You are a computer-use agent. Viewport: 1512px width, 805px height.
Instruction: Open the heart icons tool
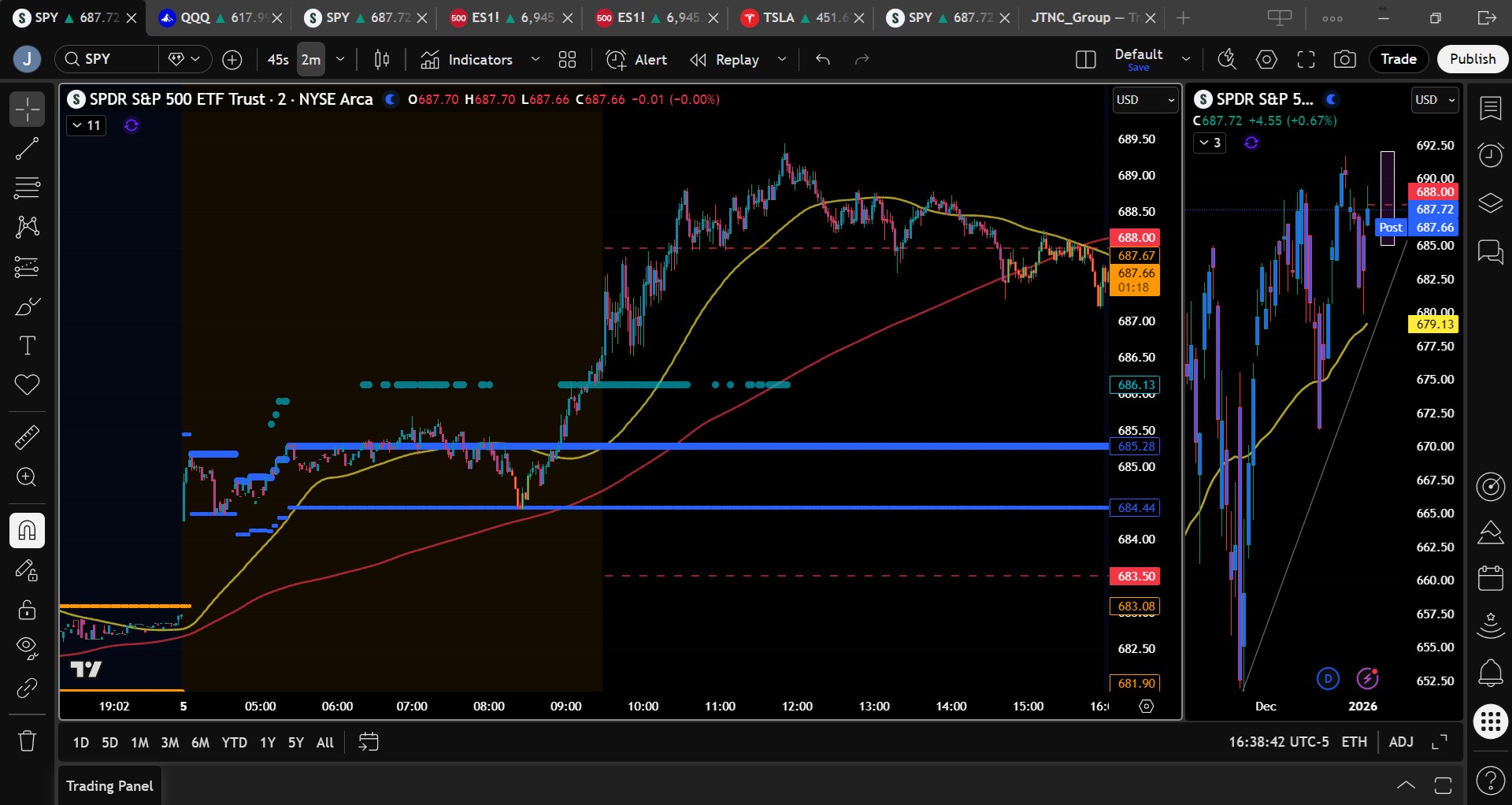[27, 385]
